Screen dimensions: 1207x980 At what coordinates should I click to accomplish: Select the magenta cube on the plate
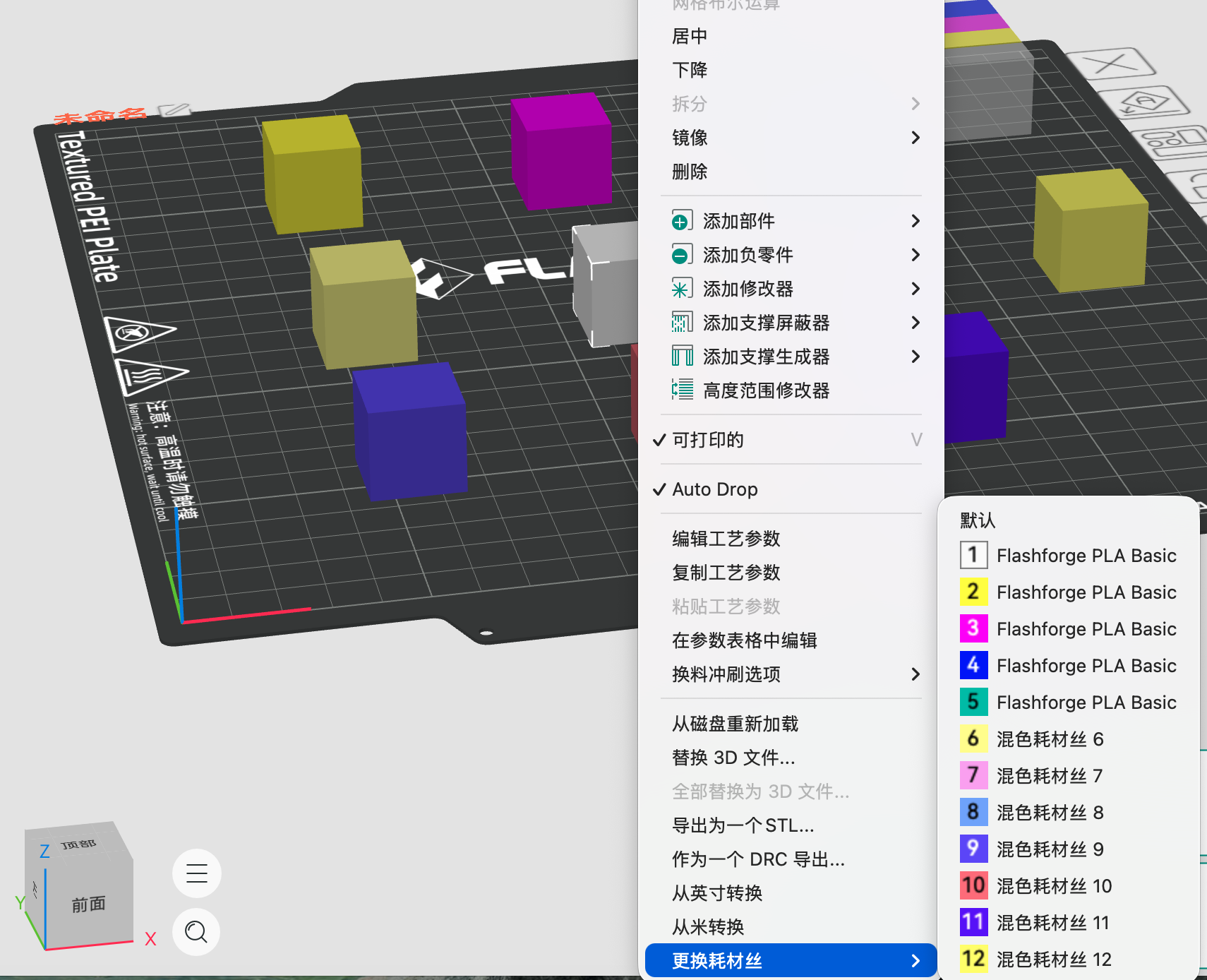[563, 152]
